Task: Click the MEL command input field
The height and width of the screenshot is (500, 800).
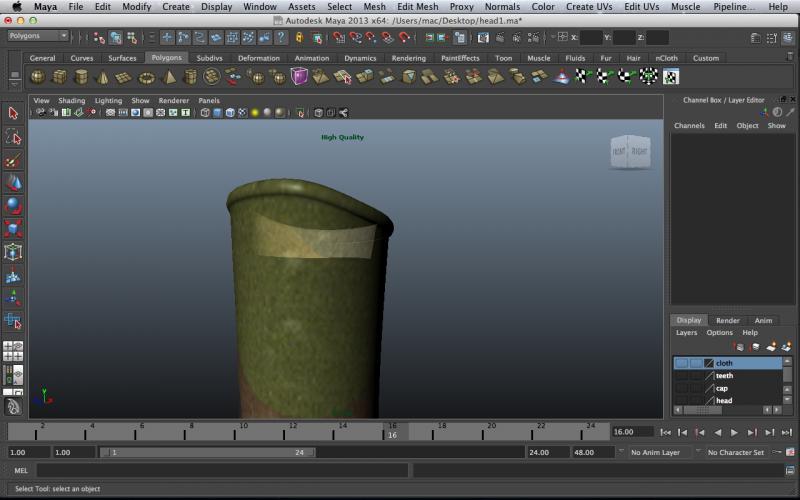Action: click(222, 470)
